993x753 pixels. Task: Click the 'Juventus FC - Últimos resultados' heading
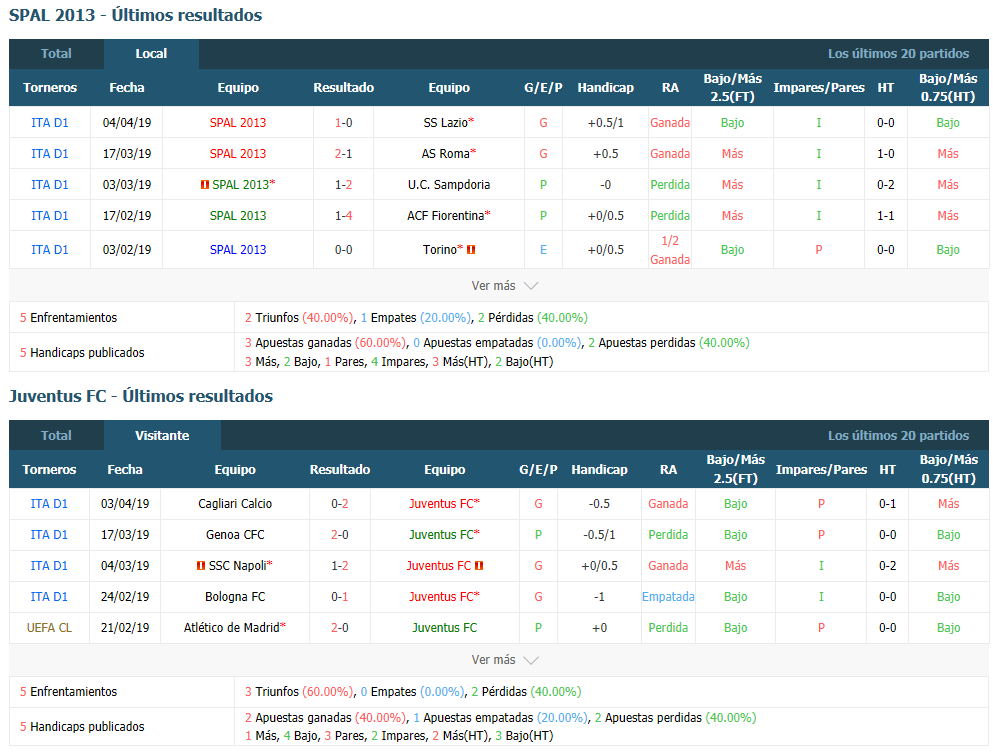click(141, 396)
